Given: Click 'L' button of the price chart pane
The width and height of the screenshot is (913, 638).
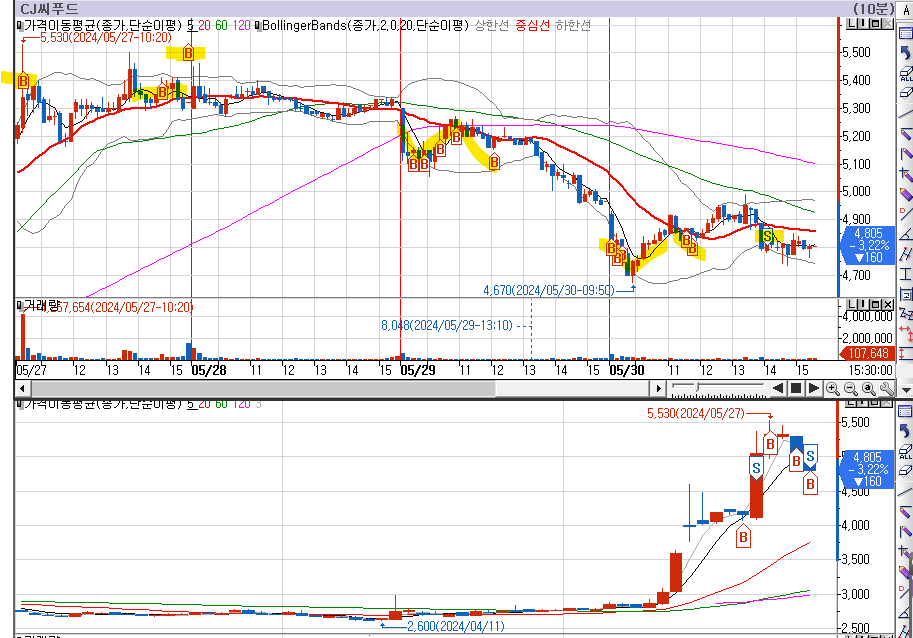Looking at the screenshot, I should [x=851, y=23].
